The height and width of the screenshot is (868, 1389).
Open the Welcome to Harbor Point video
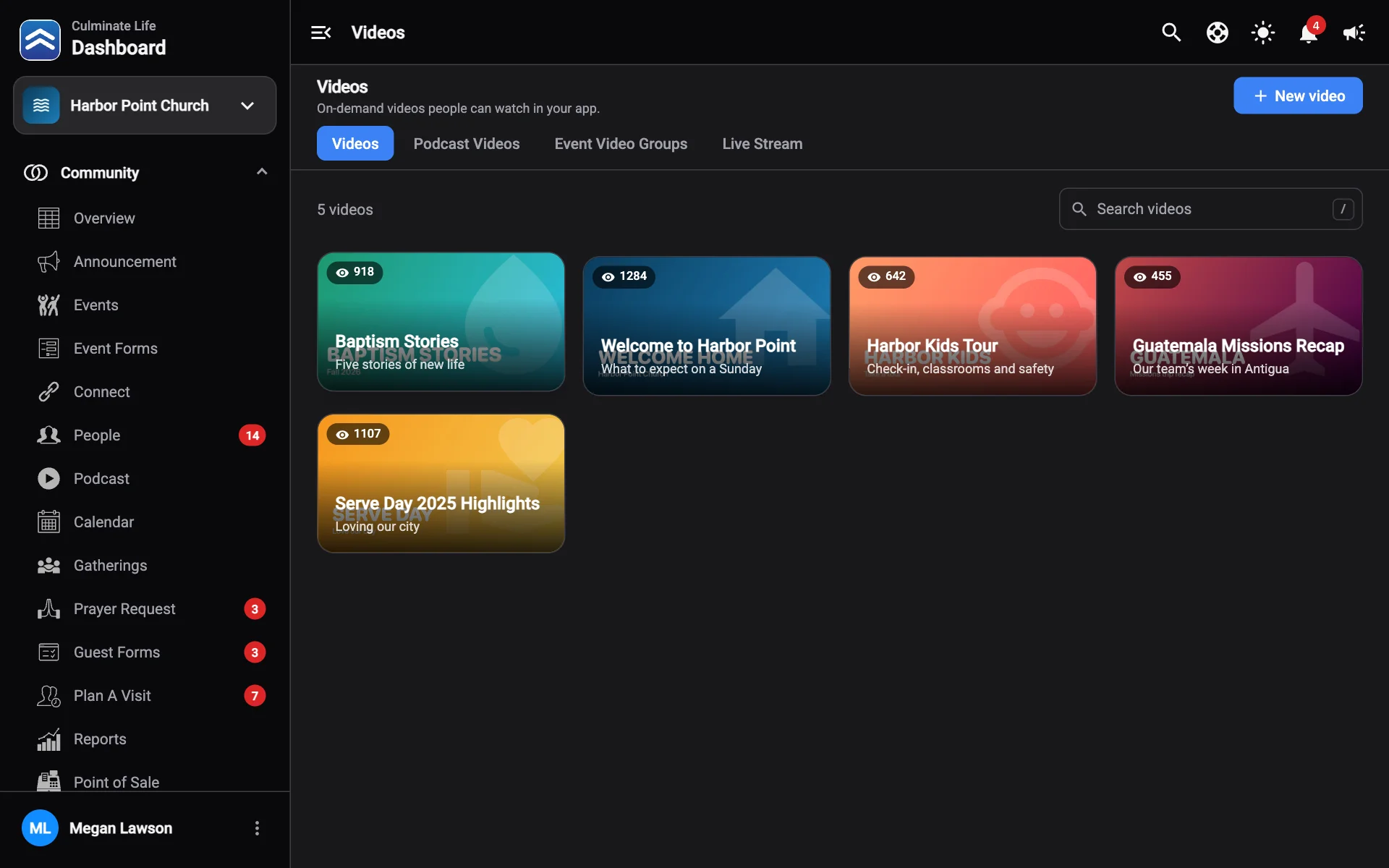click(x=707, y=325)
